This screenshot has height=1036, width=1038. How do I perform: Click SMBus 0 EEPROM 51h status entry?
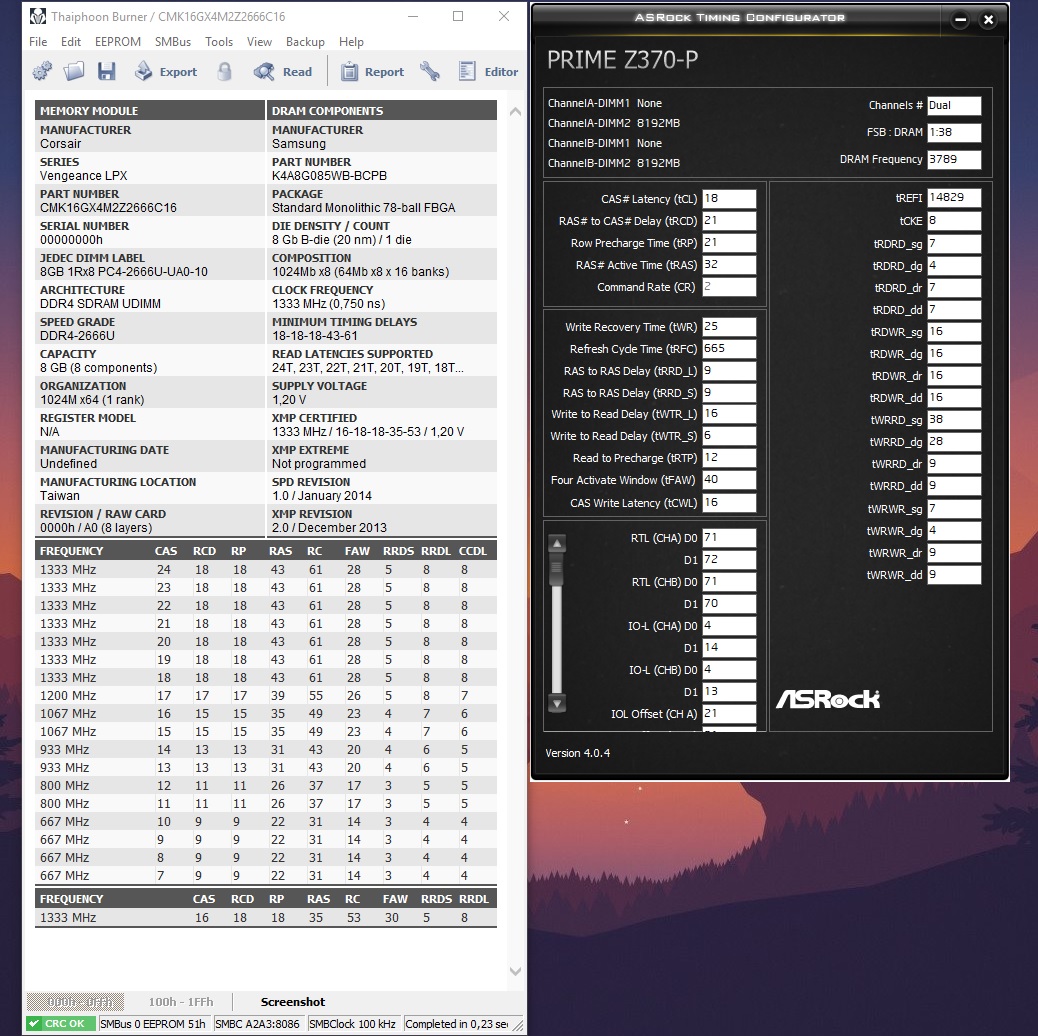tap(153, 1023)
